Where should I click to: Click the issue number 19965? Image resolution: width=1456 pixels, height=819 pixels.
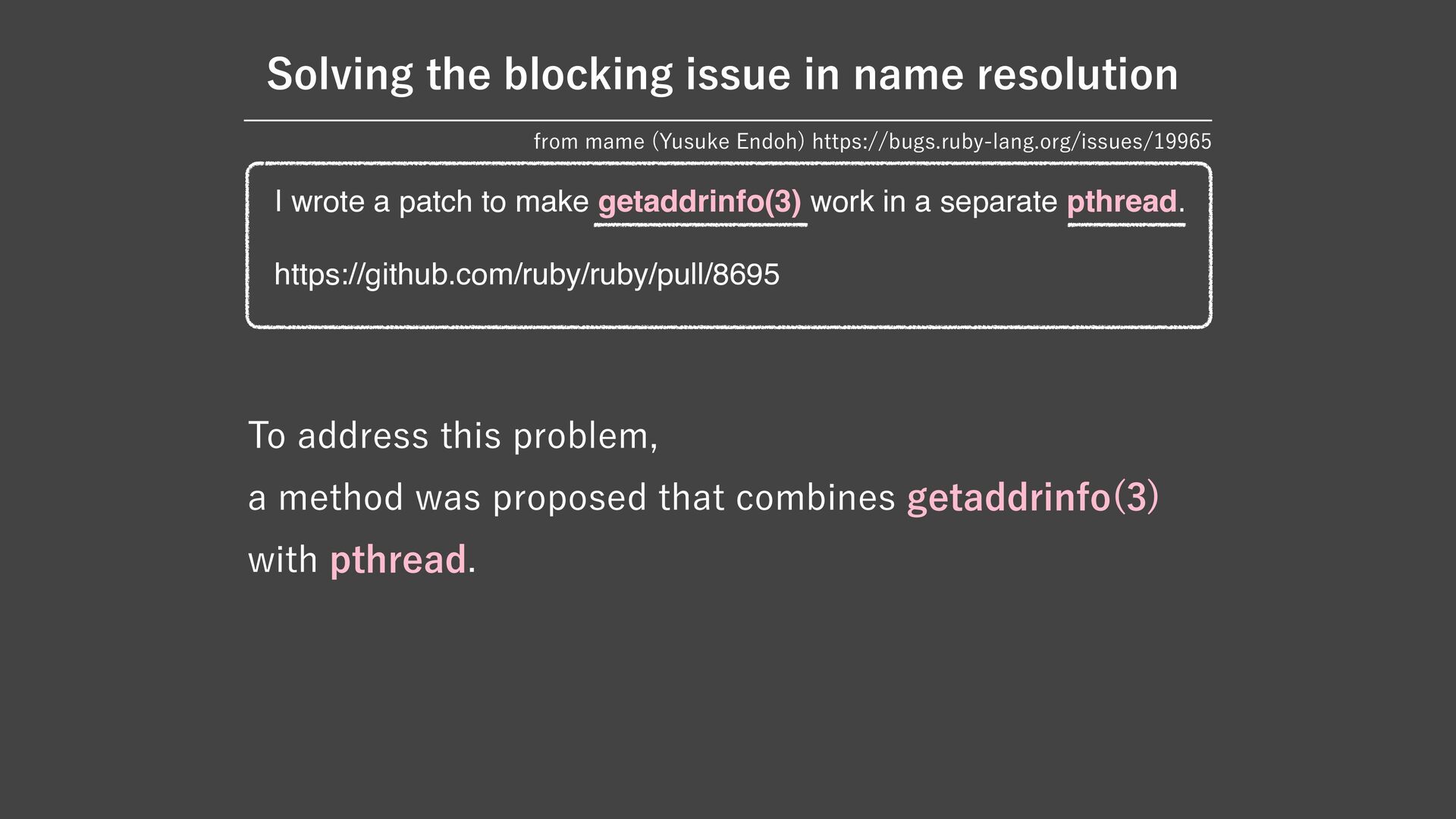(1182, 142)
